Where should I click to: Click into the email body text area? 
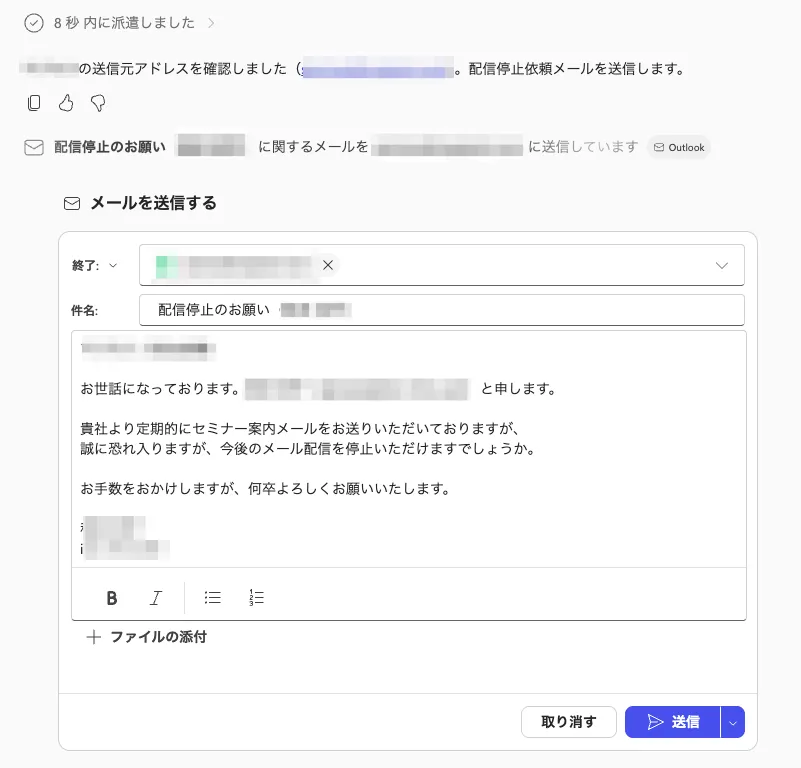tap(410, 450)
